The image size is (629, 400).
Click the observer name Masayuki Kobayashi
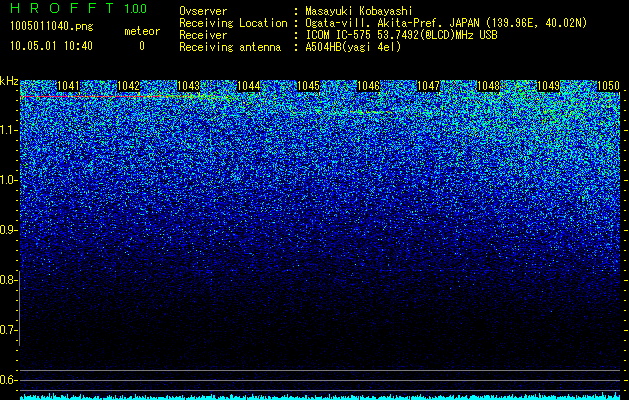pyautogui.click(x=359, y=11)
